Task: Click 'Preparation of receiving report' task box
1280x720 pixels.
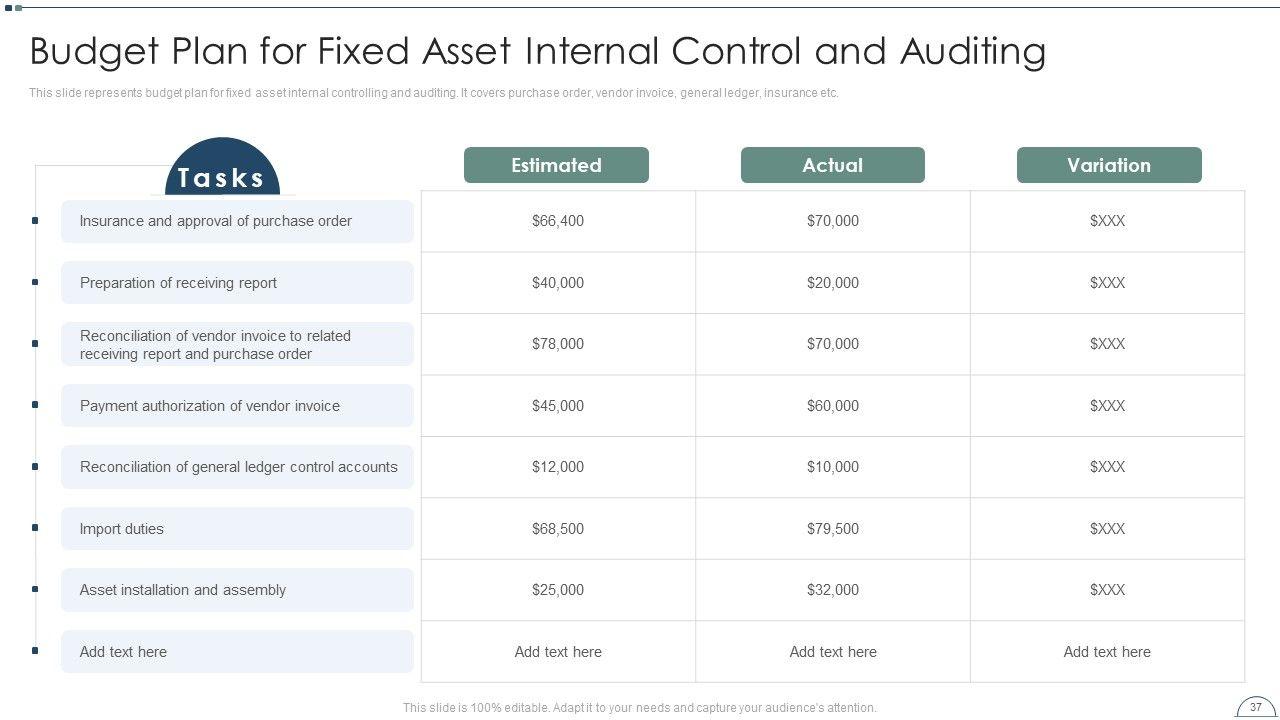Action: [237, 283]
